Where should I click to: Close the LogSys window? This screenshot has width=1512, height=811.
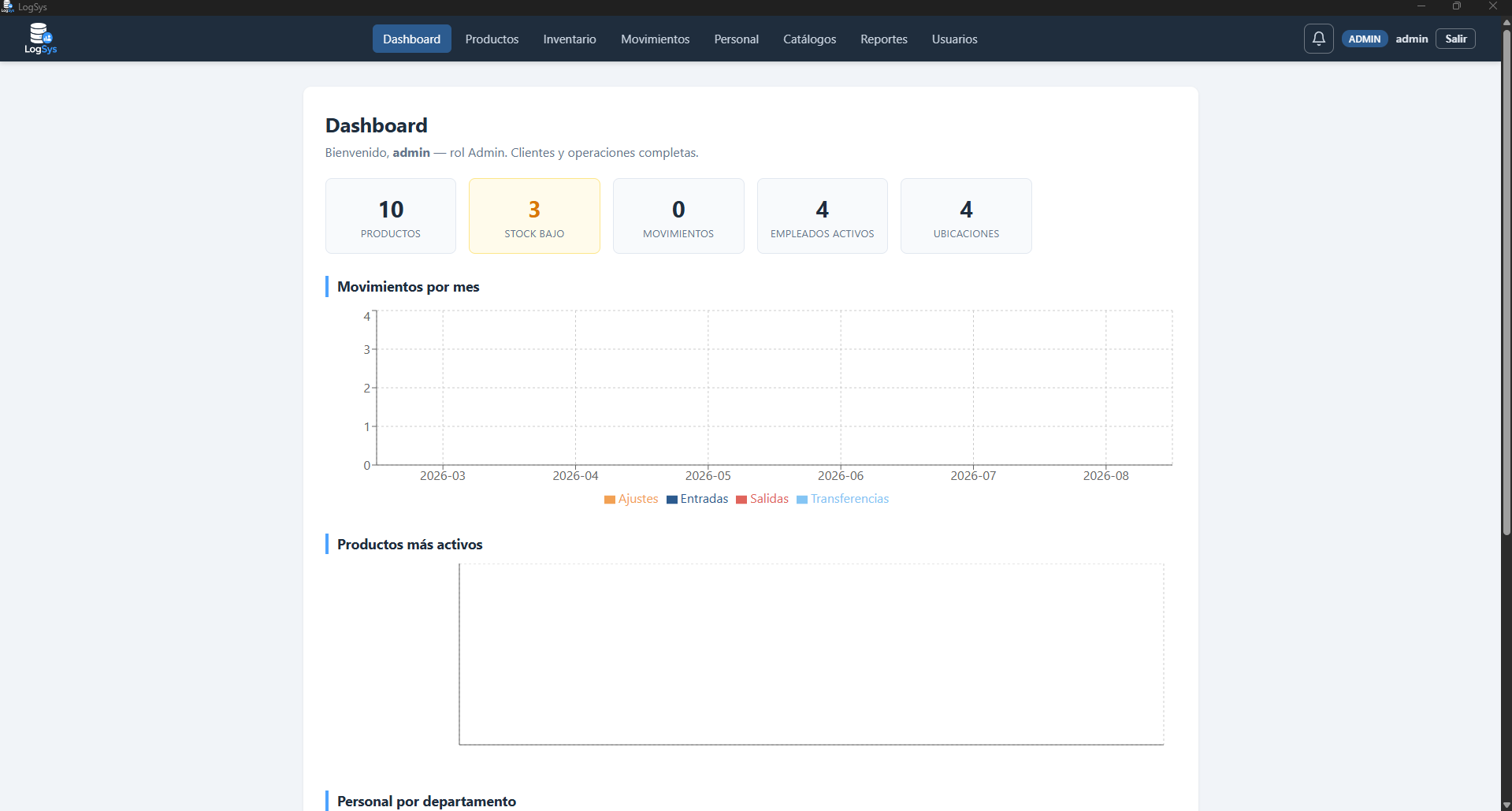pos(1493,6)
